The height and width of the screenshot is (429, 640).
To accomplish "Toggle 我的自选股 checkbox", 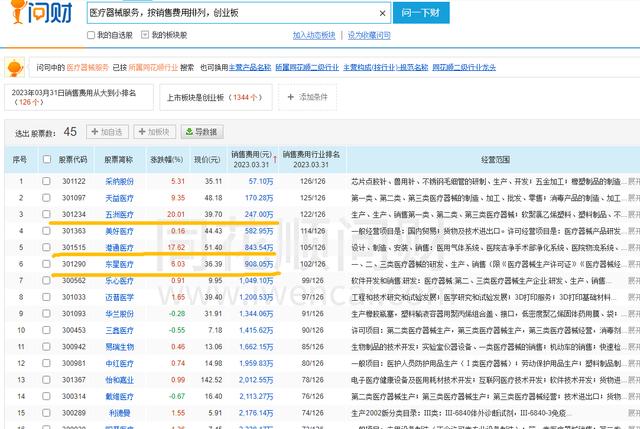I will pos(91,35).
